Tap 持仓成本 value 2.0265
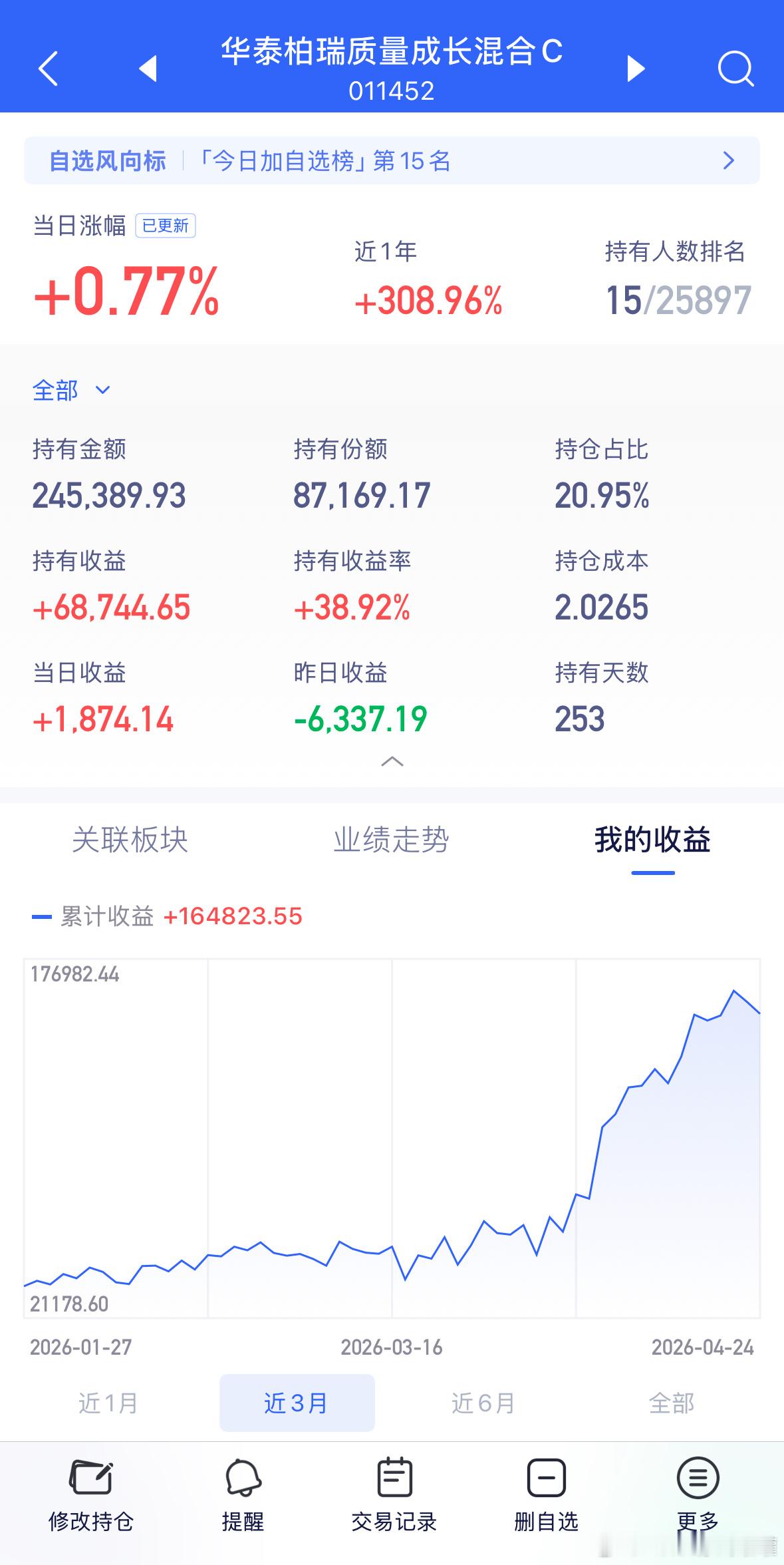 coord(601,608)
